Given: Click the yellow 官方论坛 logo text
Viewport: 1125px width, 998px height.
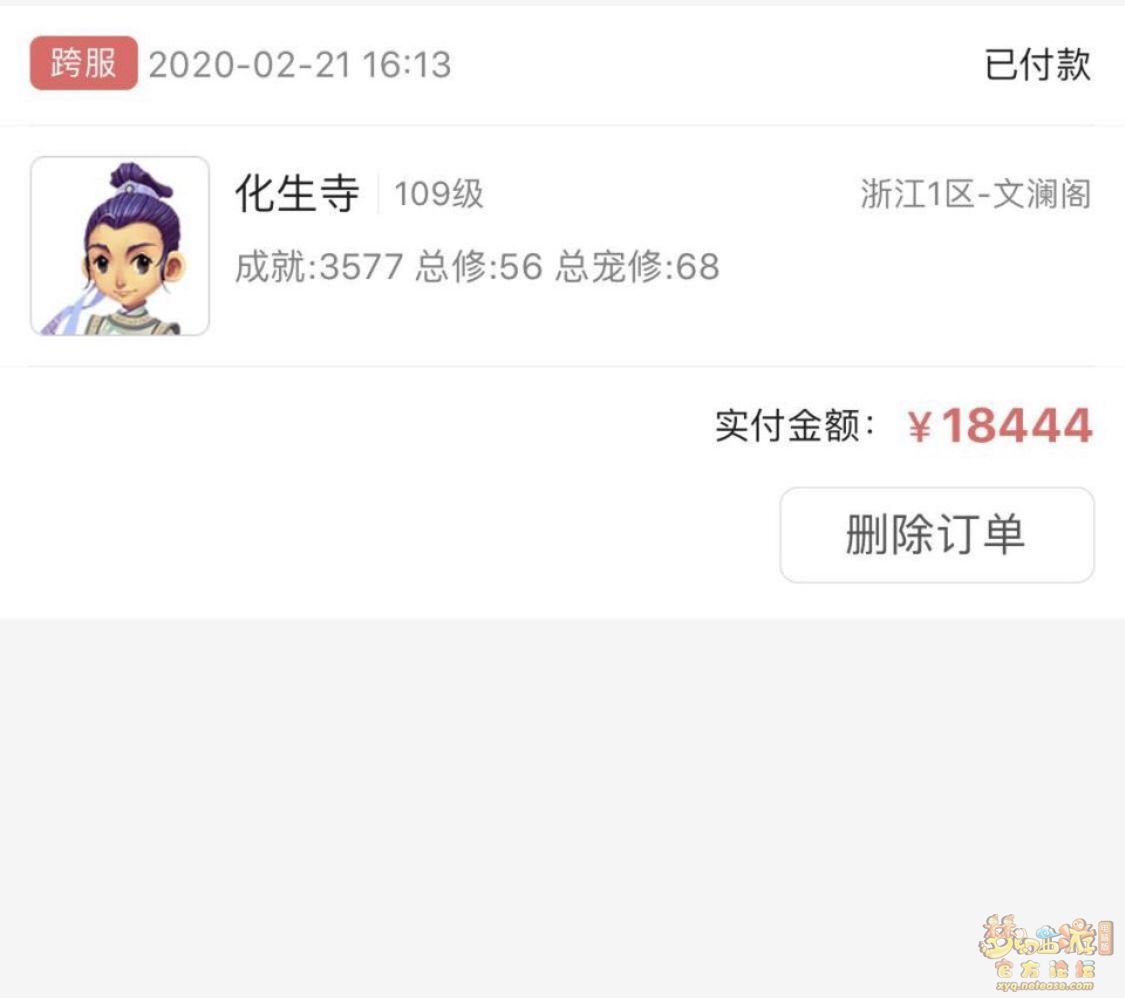Looking at the screenshot, I should tap(1044, 969).
